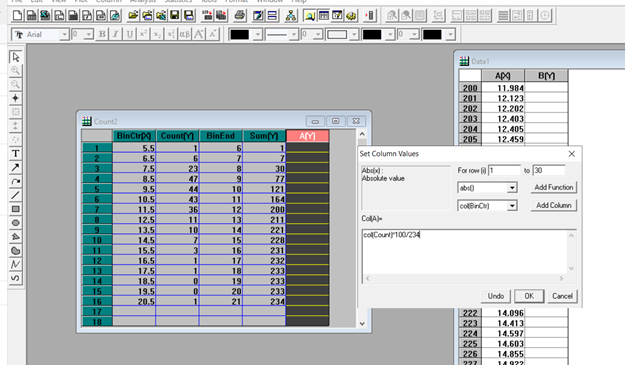Open the Arial font dropdown
The width and height of the screenshot is (625, 365).
coord(64,35)
